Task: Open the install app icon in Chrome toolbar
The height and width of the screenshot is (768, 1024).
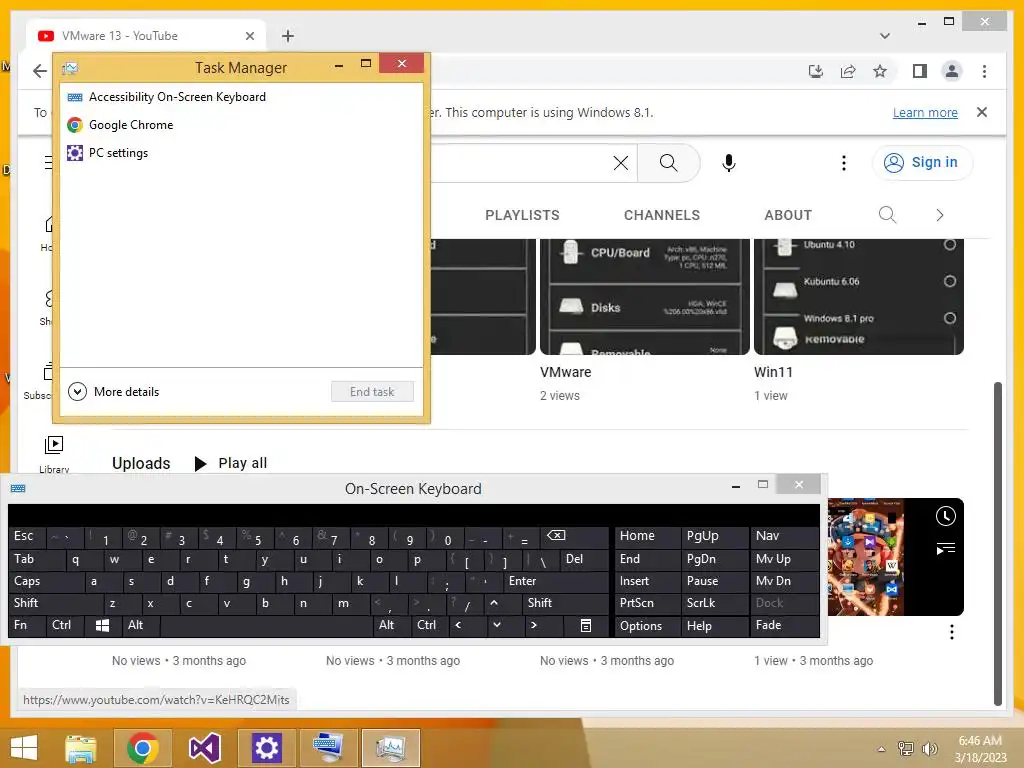Action: (816, 71)
